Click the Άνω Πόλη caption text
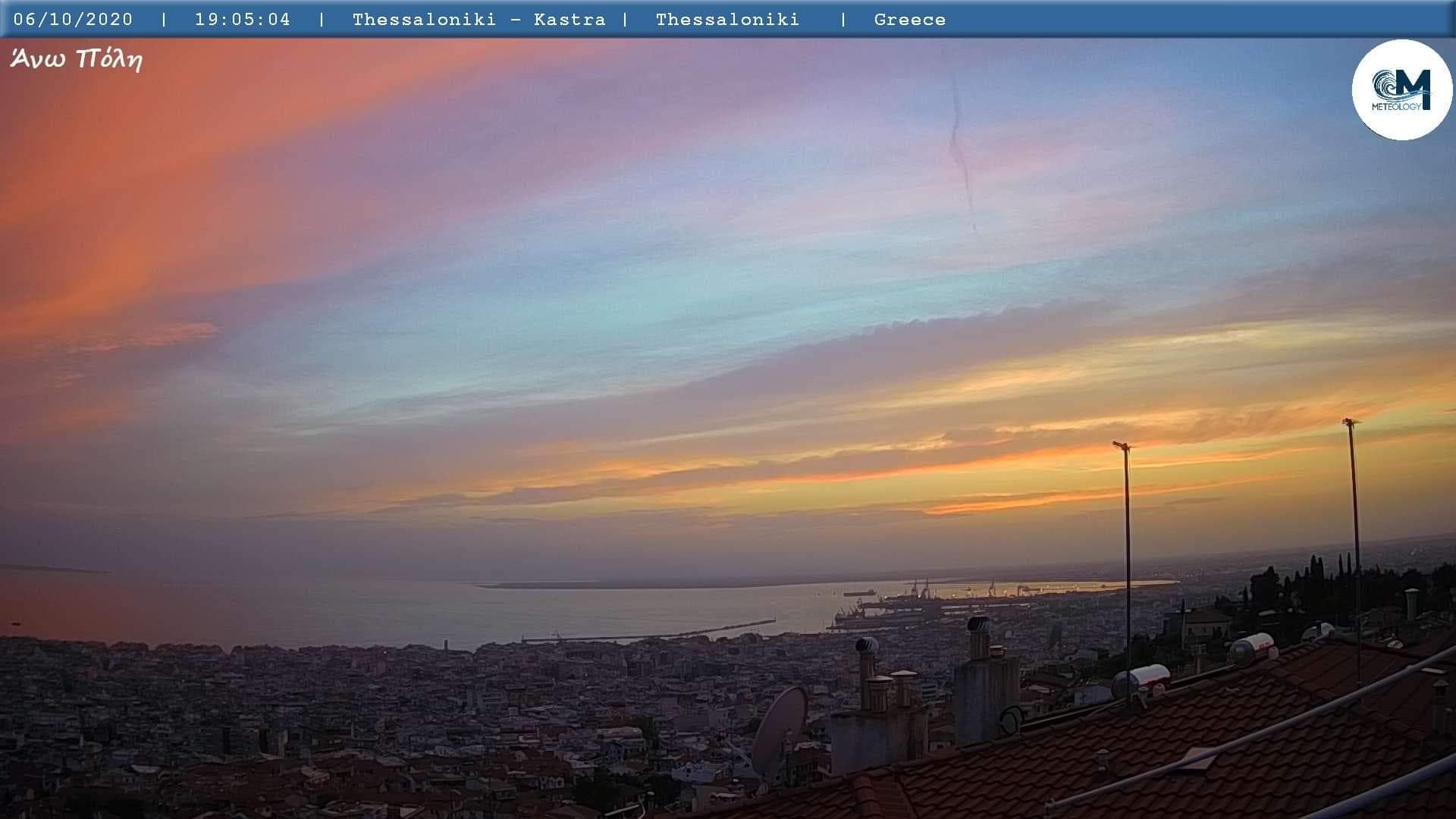Viewport: 1456px width, 819px height. (76, 59)
